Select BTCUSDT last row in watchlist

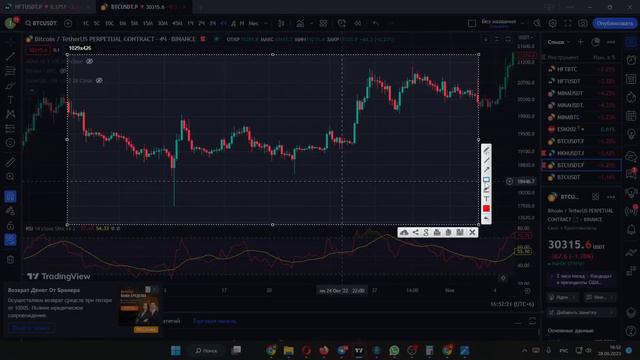click(x=582, y=177)
